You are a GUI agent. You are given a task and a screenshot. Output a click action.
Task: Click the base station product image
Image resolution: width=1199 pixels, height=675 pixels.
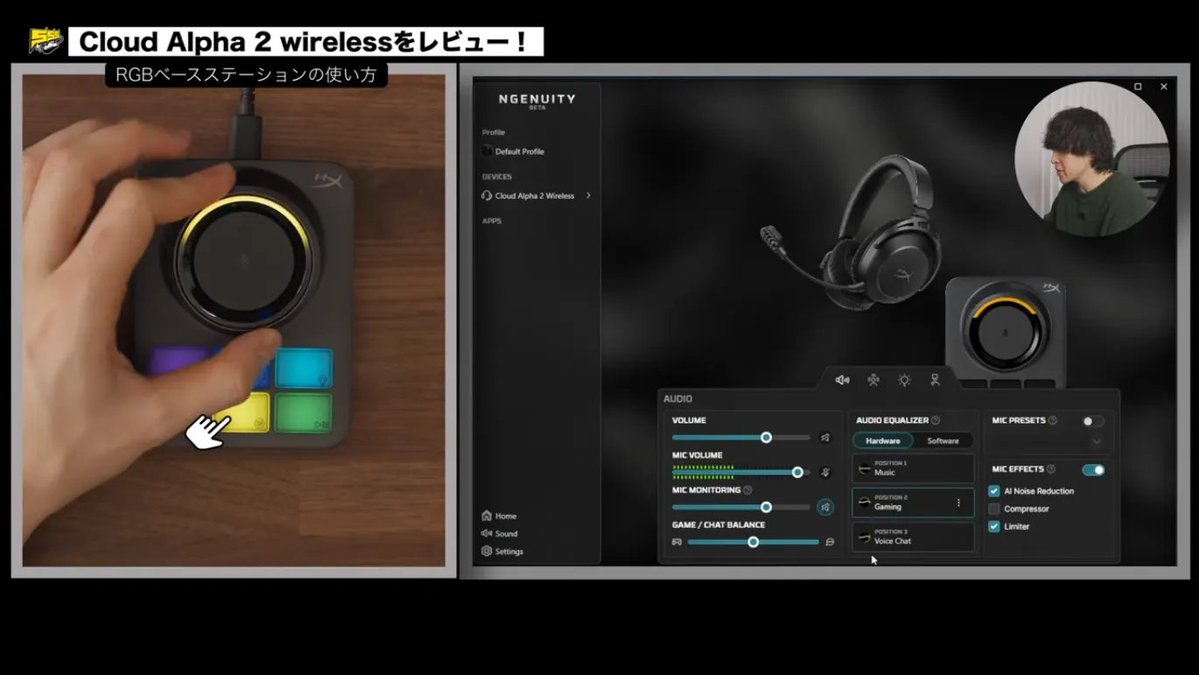1006,333
